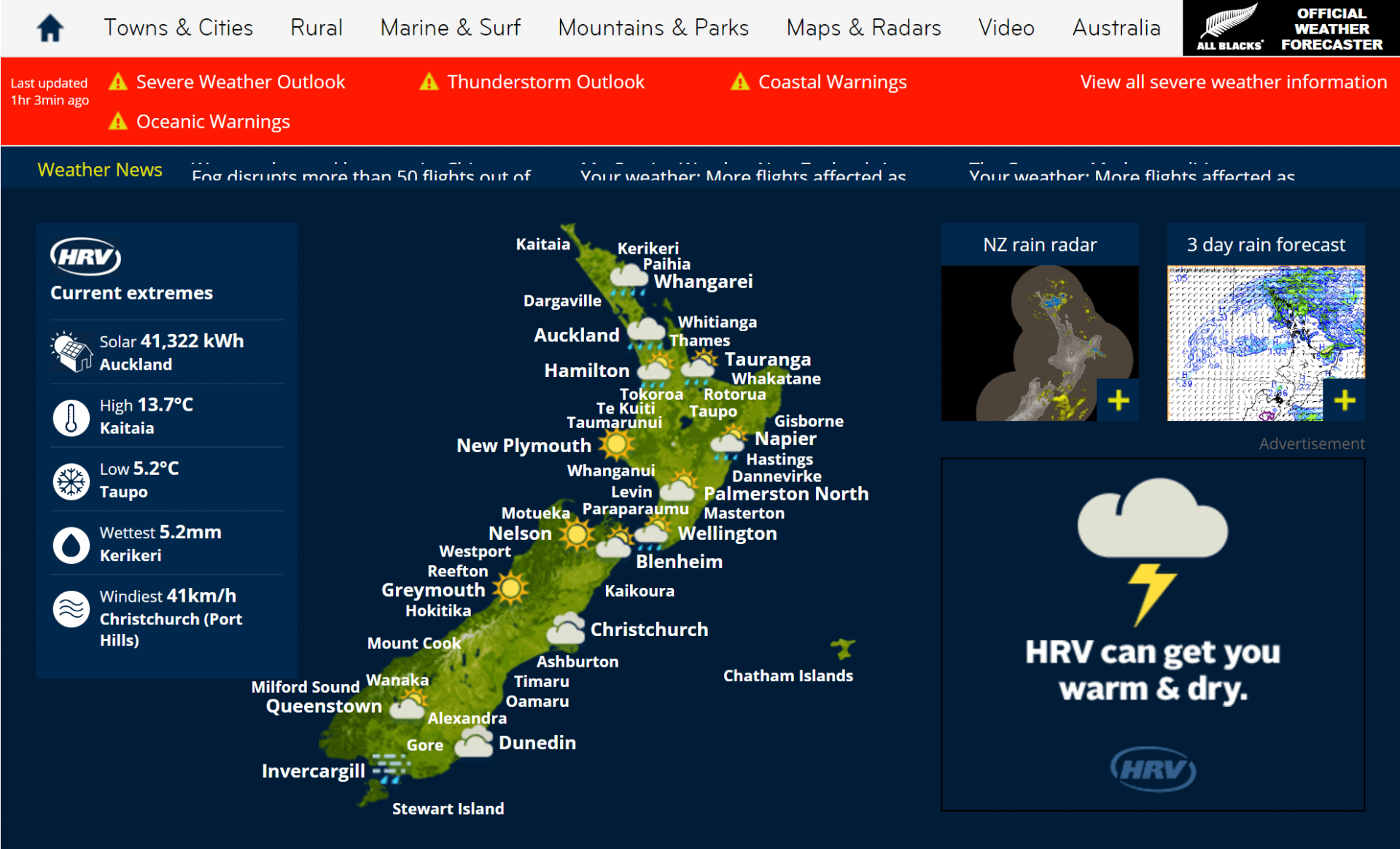The width and height of the screenshot is (1400, 849).
Task: Open the Towns & Cities menu
Action: tap(178, 28)
